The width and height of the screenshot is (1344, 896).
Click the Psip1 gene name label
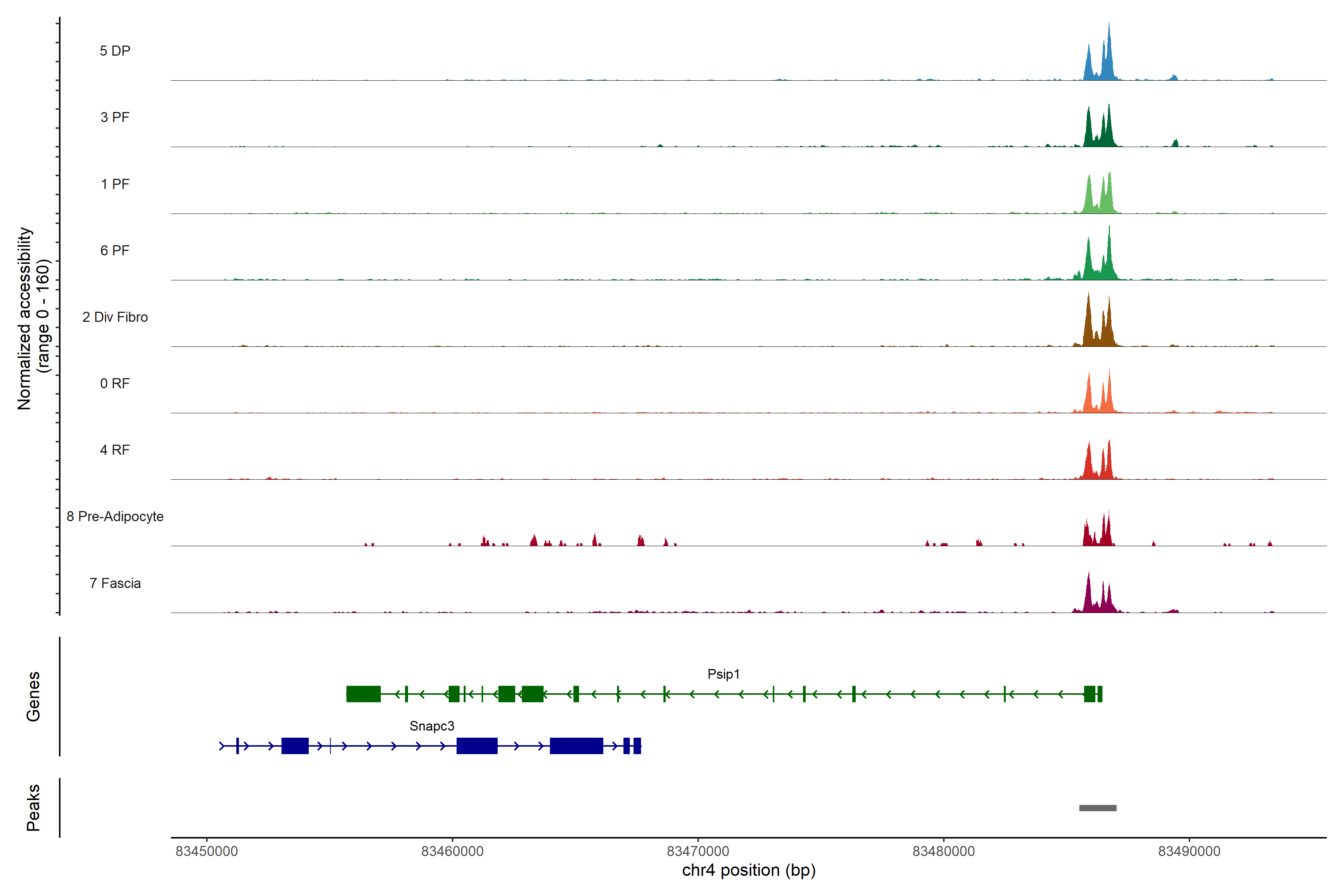click(x=724, y=674)
